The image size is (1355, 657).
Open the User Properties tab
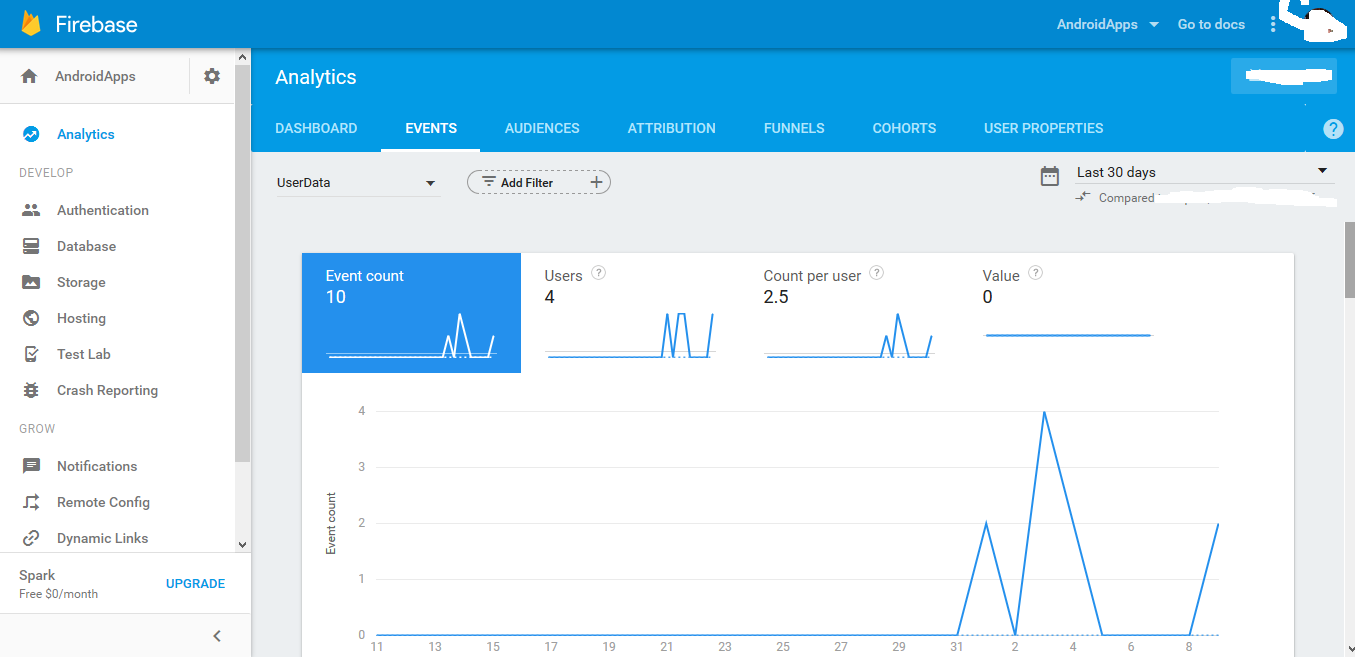click(1044, 128)
